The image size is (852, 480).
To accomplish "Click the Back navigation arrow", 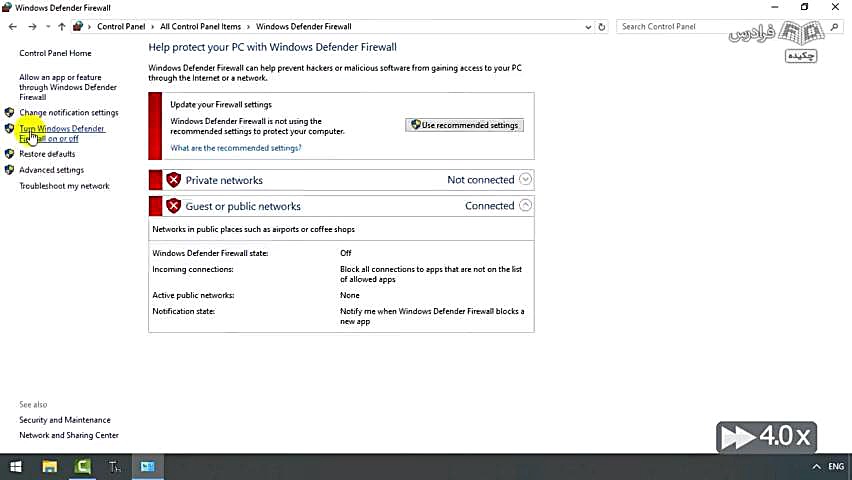I will tap(12, 27).
